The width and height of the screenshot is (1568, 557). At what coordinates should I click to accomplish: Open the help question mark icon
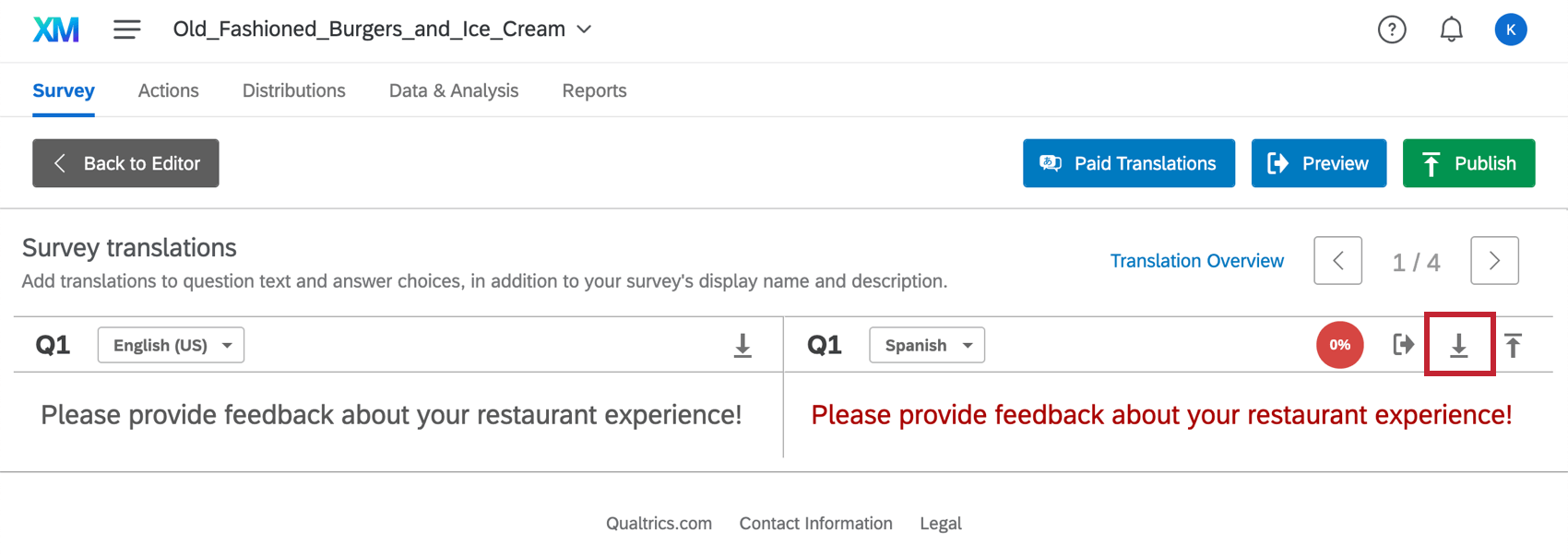coord(1392,30)
